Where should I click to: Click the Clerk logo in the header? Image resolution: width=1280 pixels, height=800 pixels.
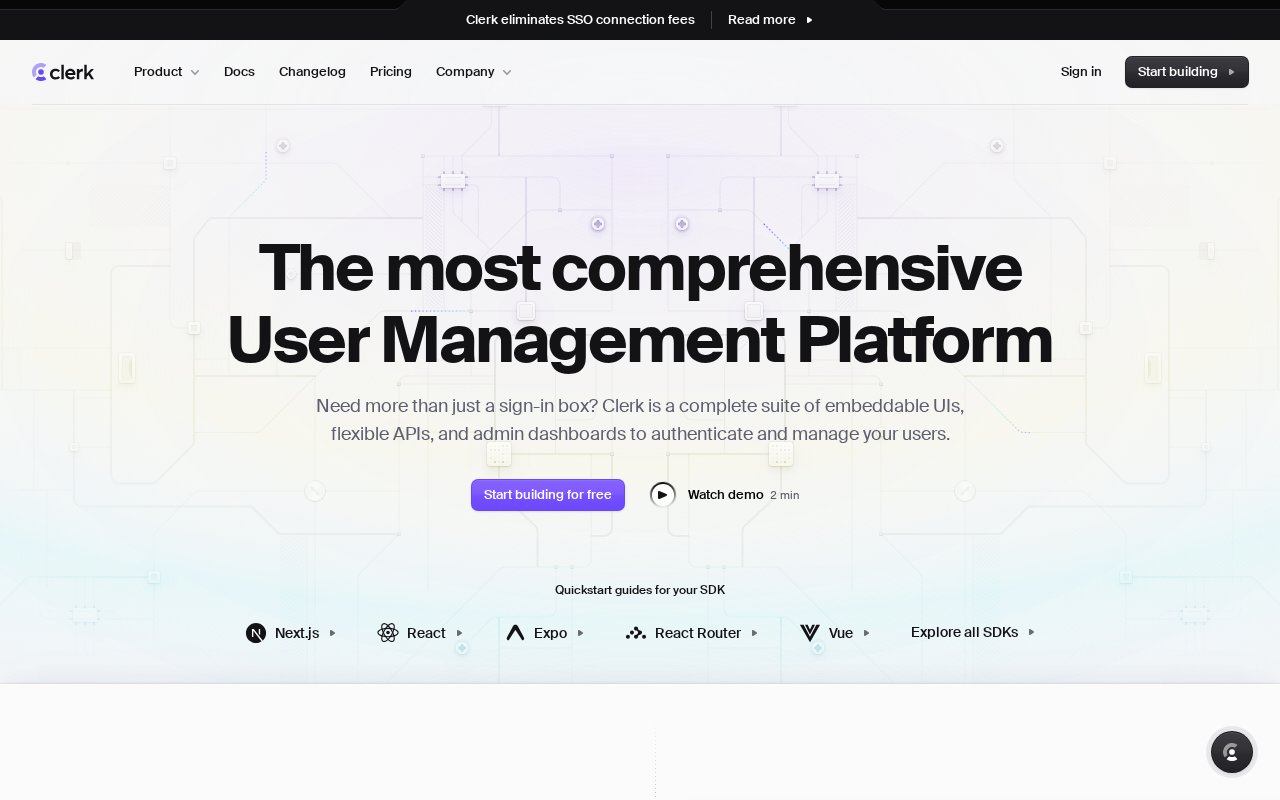pos(63,72)
